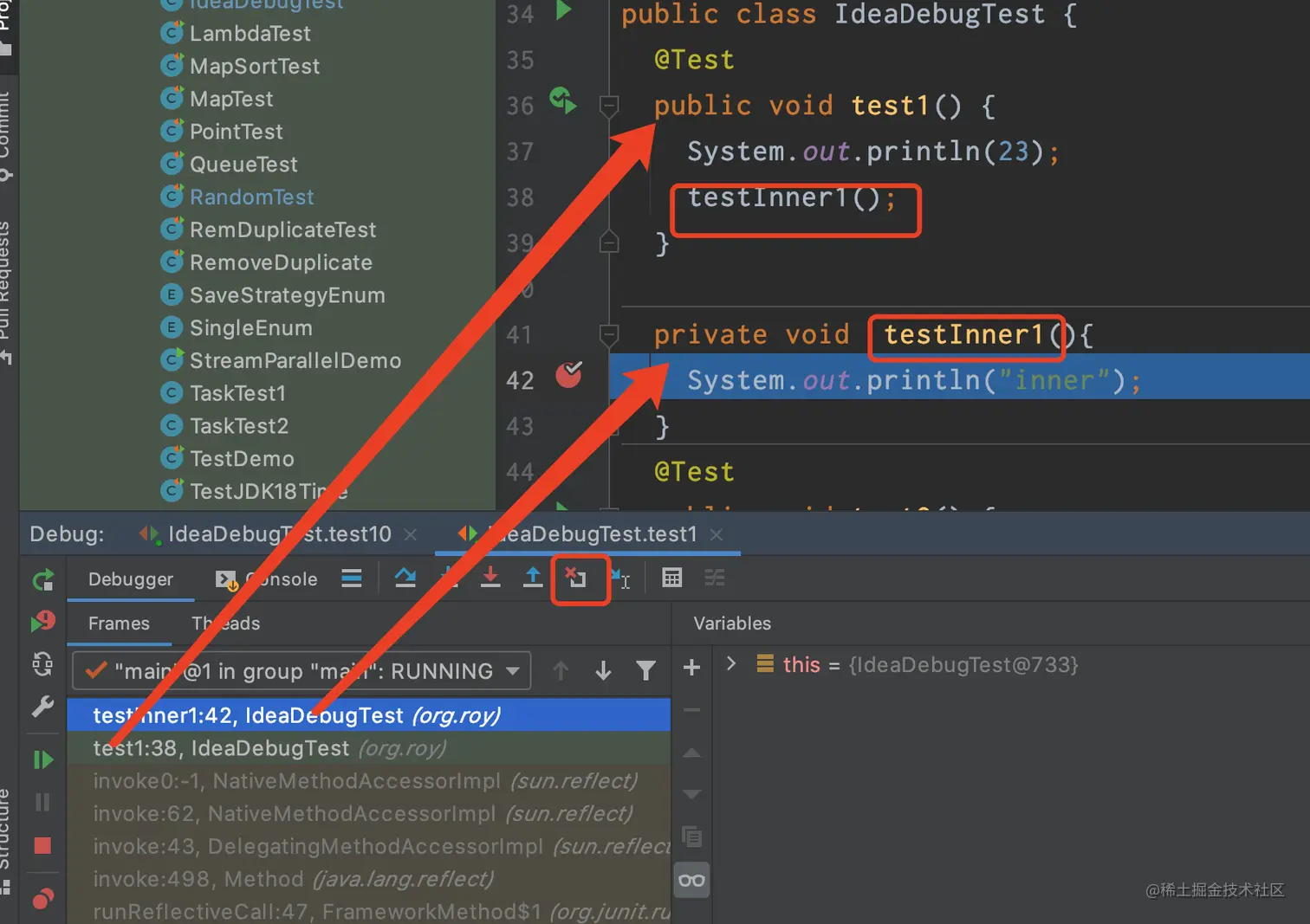Collapse testInner1 method fold marker at line 41
This screenshot has width=1310, height=924.
[609, 334]
